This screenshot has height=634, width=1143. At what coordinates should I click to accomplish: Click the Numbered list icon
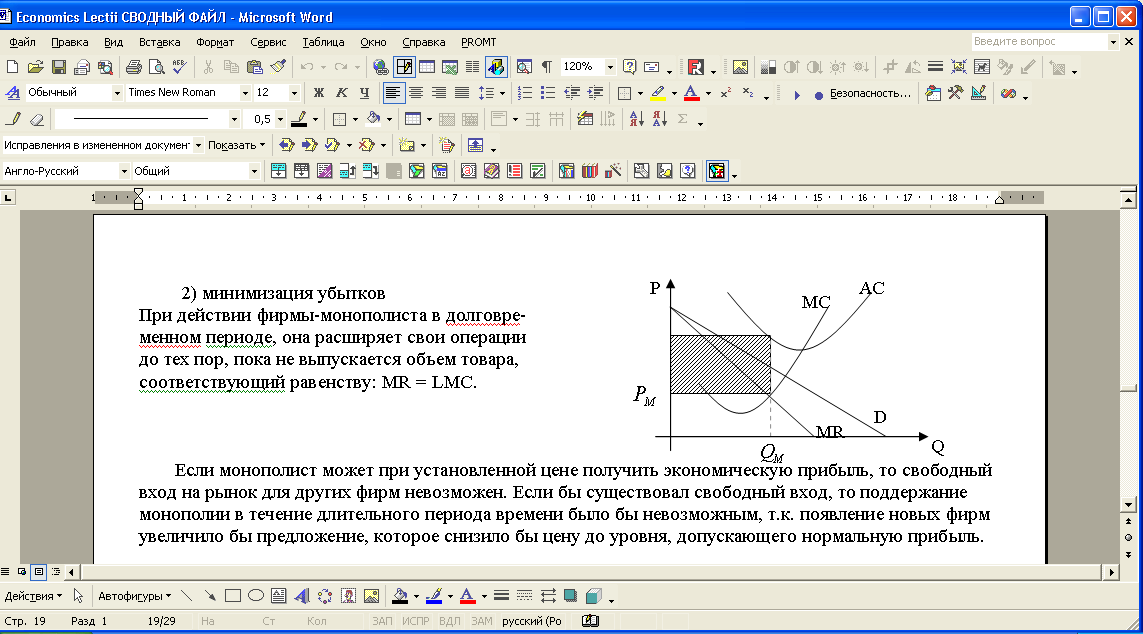pyautogui.click(x=525, y=93)
